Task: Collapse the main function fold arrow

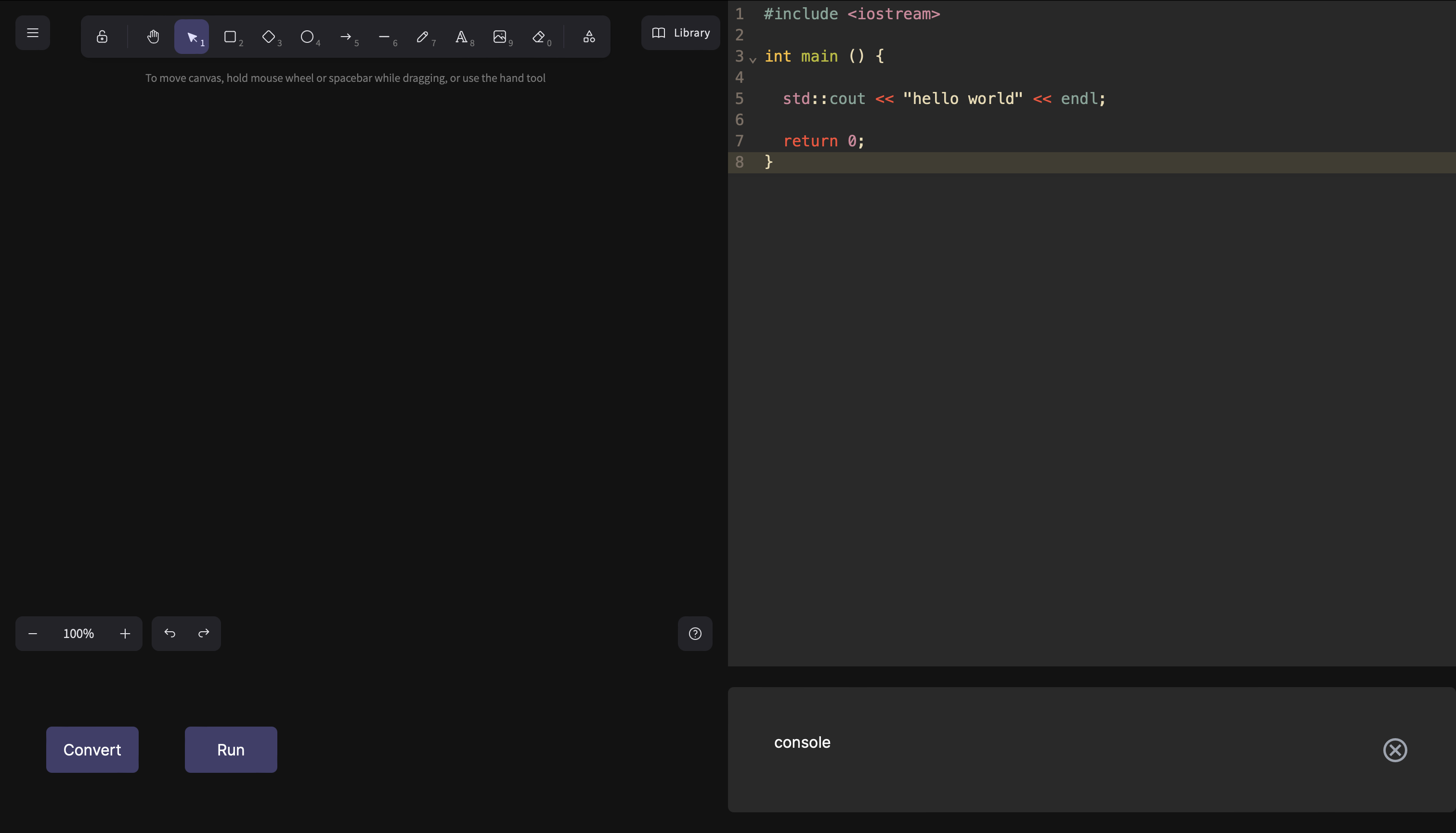Action: click(x=753, y=59)
